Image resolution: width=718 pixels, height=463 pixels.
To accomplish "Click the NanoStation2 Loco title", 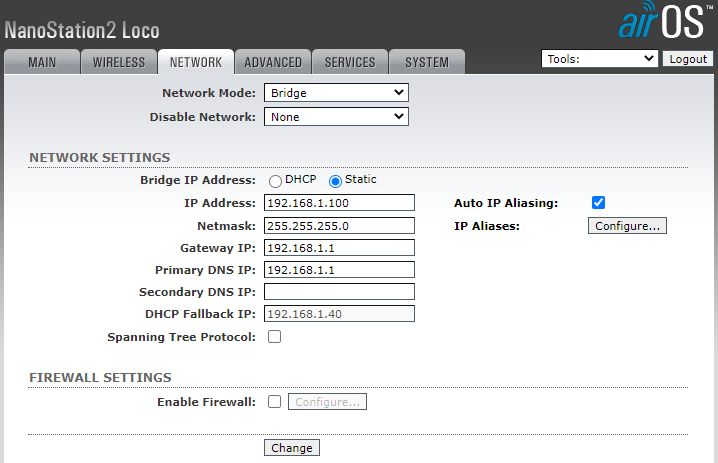I will click(x=82, y=31).
